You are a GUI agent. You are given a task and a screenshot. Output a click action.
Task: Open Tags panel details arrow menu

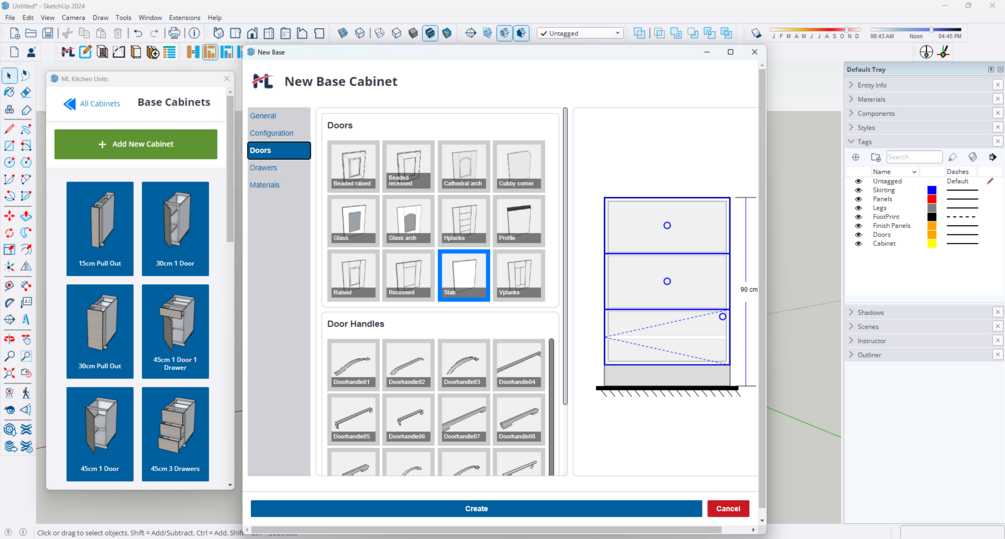pos(992,157)
